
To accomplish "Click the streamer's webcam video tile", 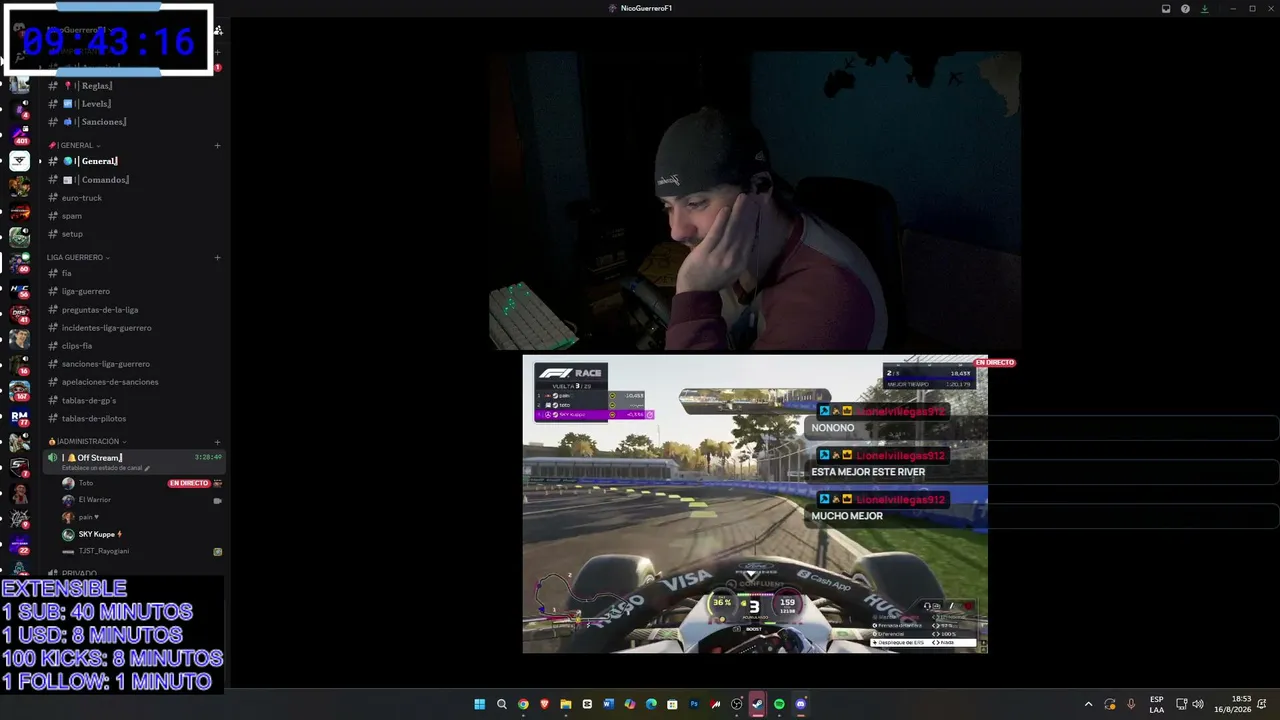I will pyautogui.click(x=755, y=201).
